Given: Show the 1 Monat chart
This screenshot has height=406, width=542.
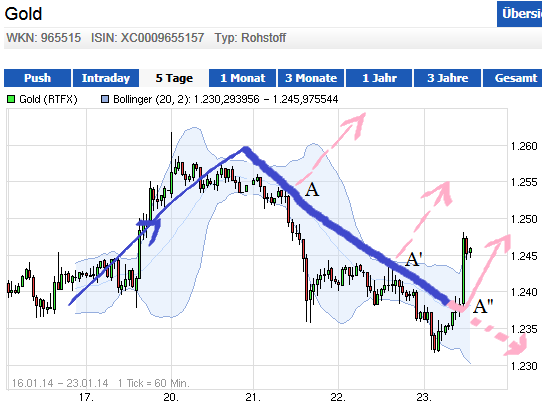Looking at the screenshot, I should (243, 78).
